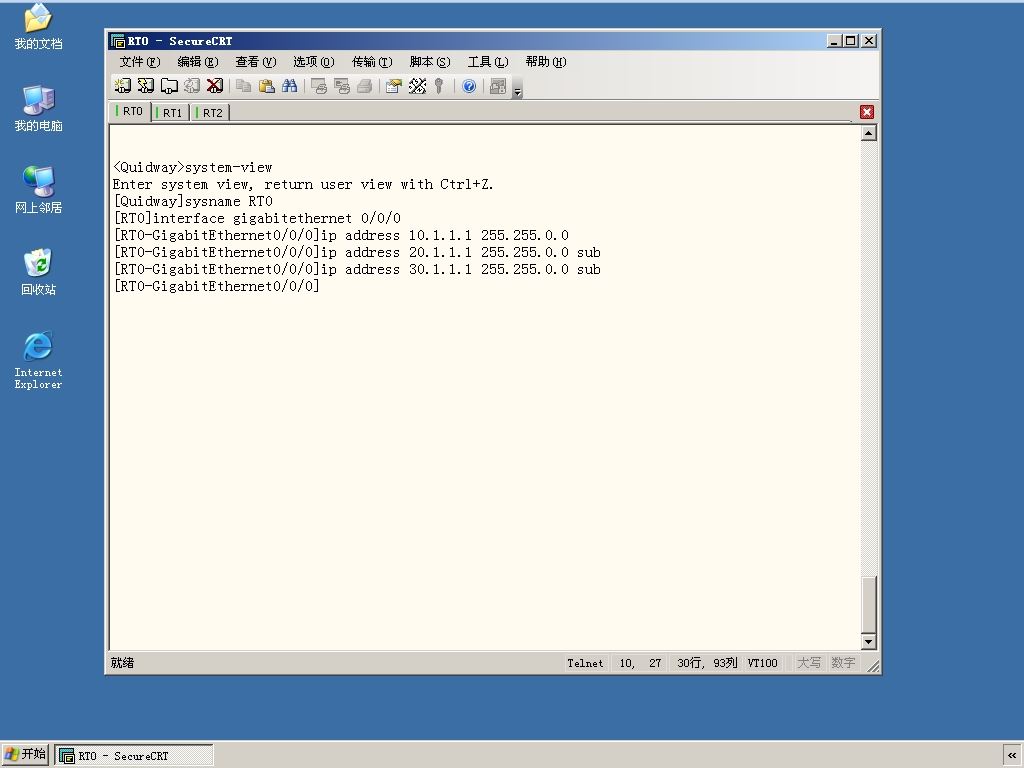Click the 'Enter system view' message line
The height and width of the screenshot is (768, 1024).
[x=303, y=184]
